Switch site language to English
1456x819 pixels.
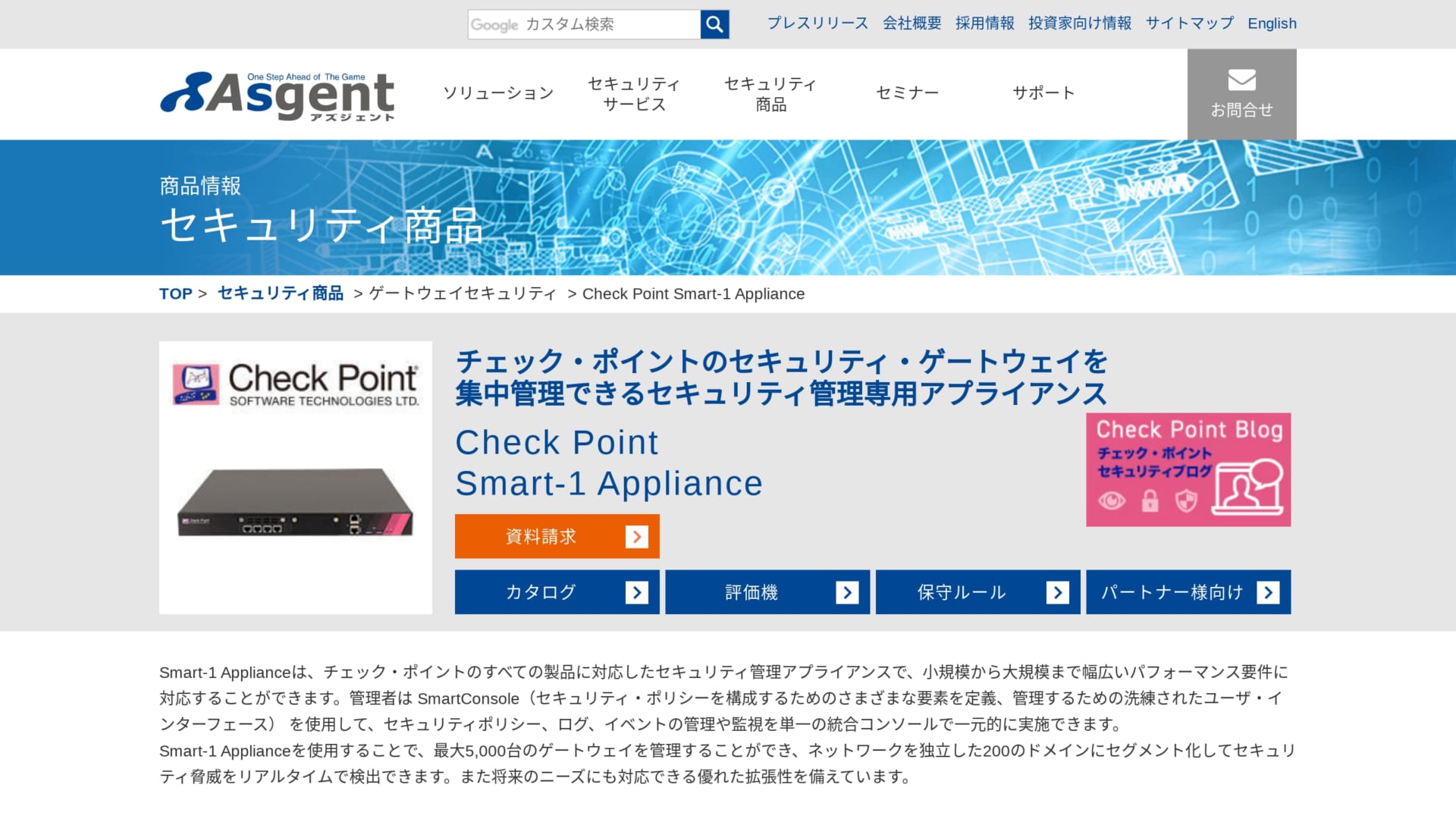click(x=1272, y=24)
